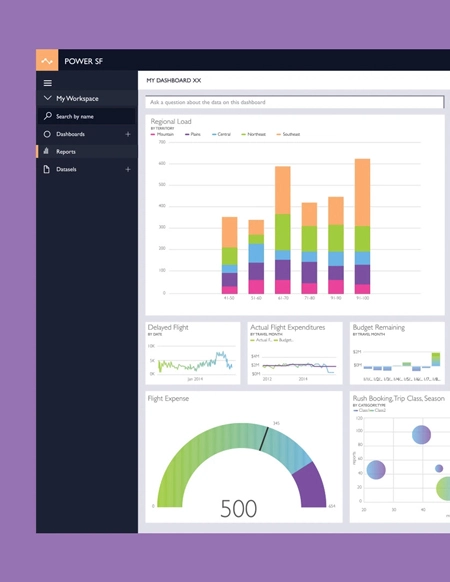Toggle the Northeast legend entry
This screenshot has width=450, height=582.
(x=254, y=134)
